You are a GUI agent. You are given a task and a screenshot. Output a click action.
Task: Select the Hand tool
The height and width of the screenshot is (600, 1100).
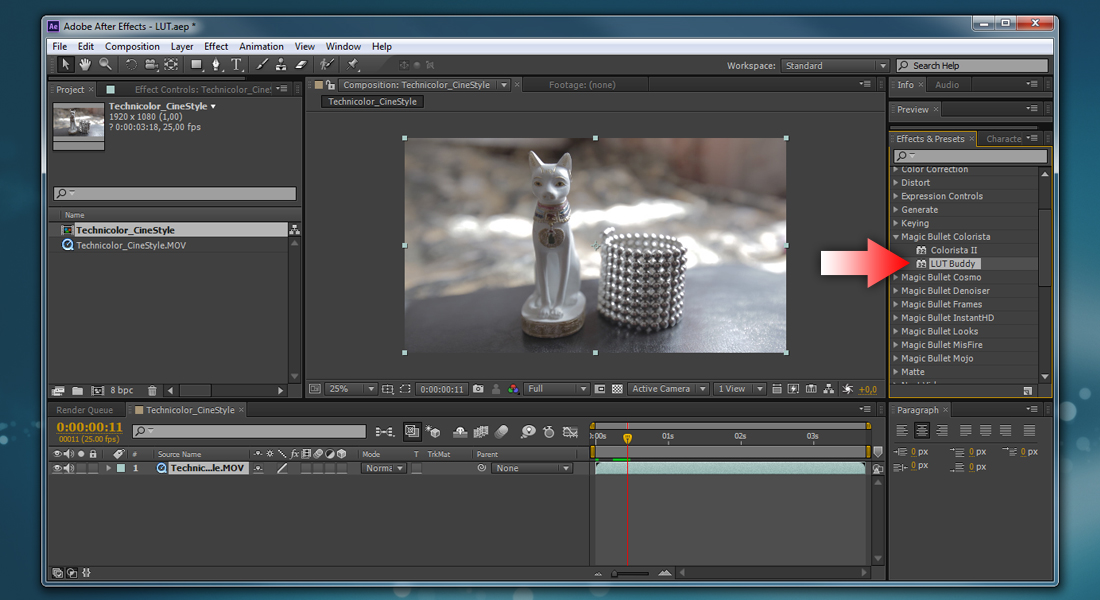[85, 64]
